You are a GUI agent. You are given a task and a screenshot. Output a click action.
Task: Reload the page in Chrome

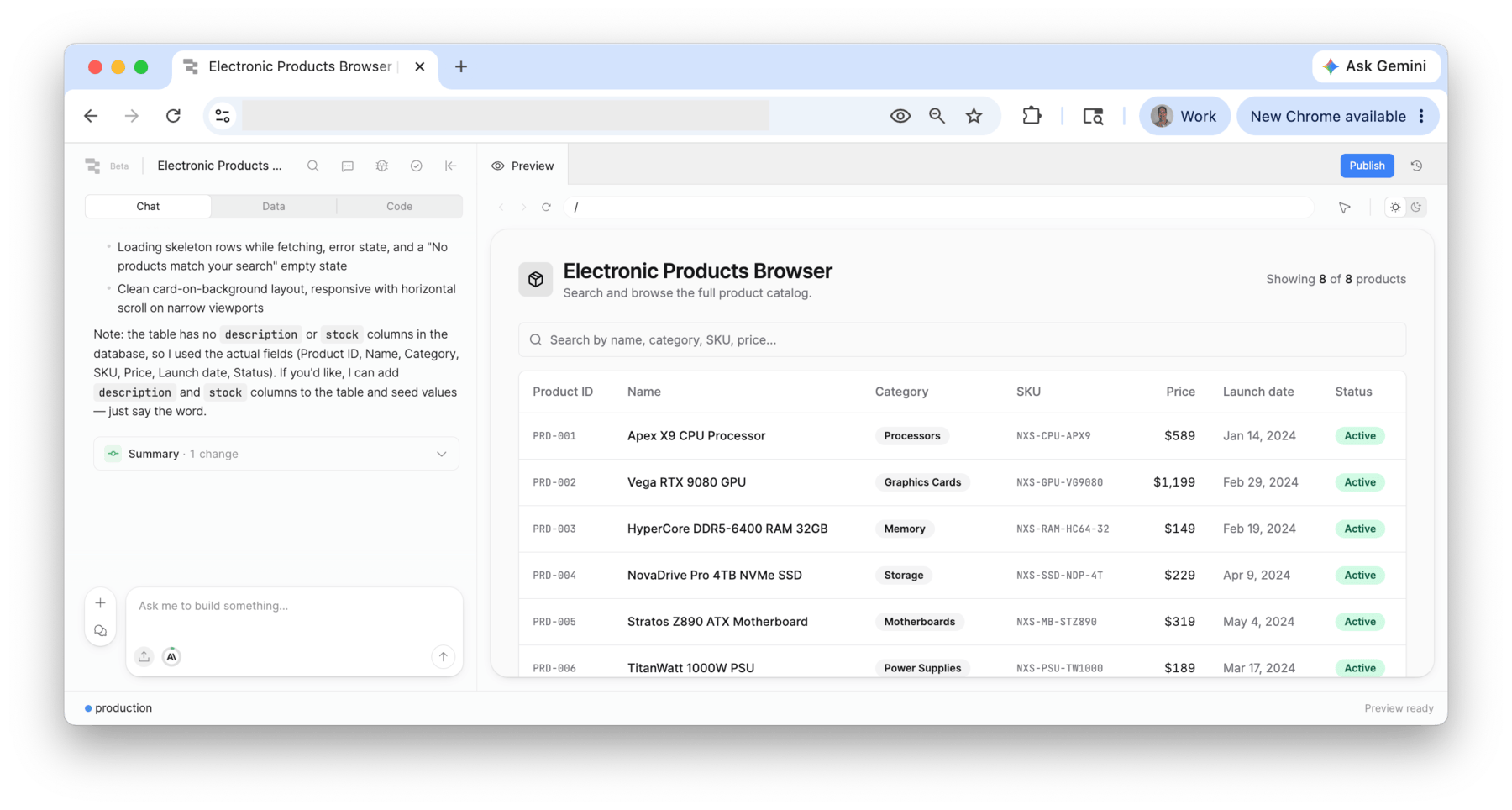tap(173, 116)
